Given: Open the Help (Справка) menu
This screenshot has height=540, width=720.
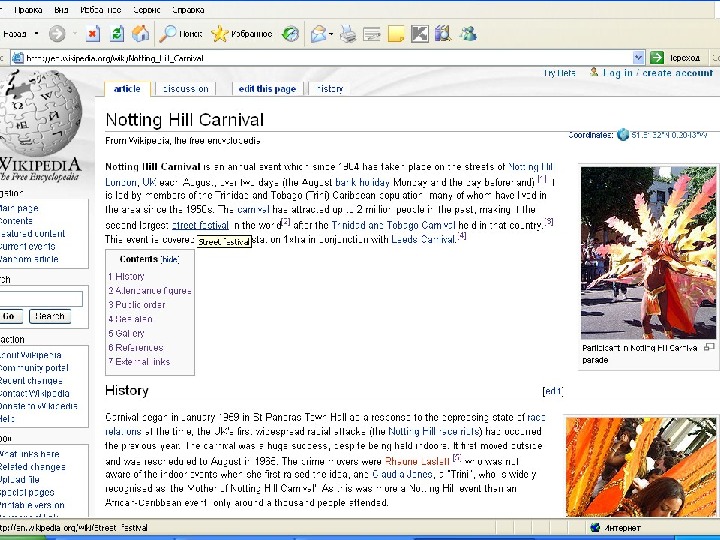Looking at the screenshot, I should click(188, 10).
